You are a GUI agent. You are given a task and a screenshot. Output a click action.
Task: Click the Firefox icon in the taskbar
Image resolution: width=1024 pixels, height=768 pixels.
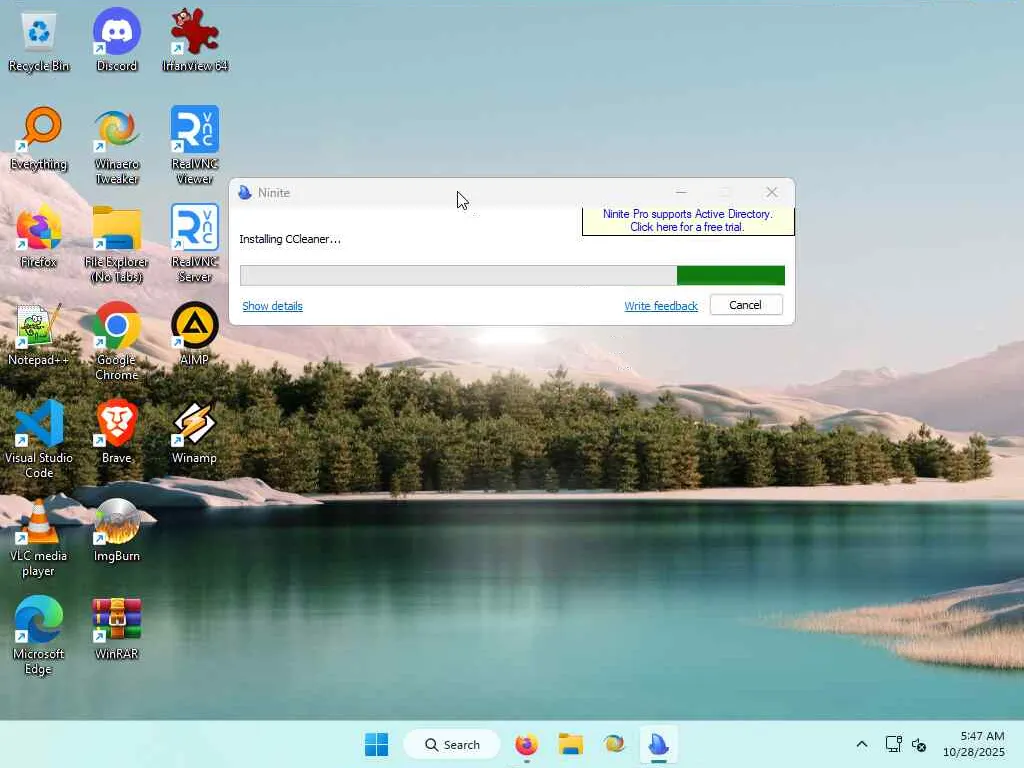point(526,744)
